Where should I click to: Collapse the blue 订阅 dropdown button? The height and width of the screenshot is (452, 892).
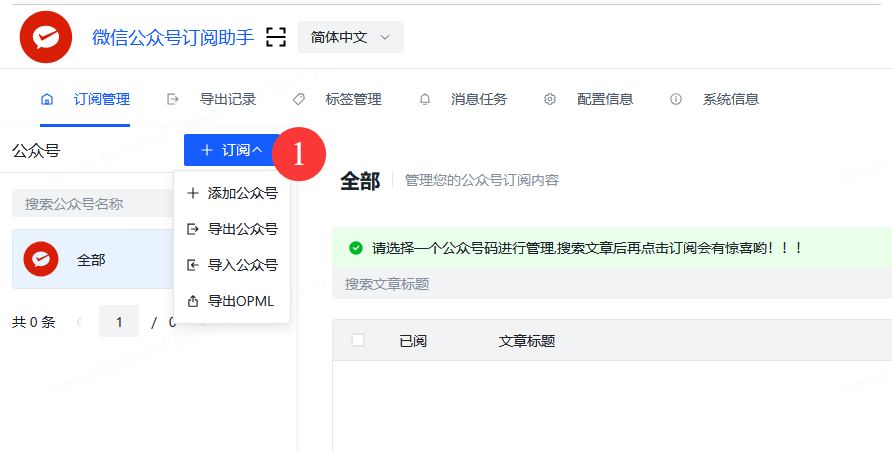231,150
